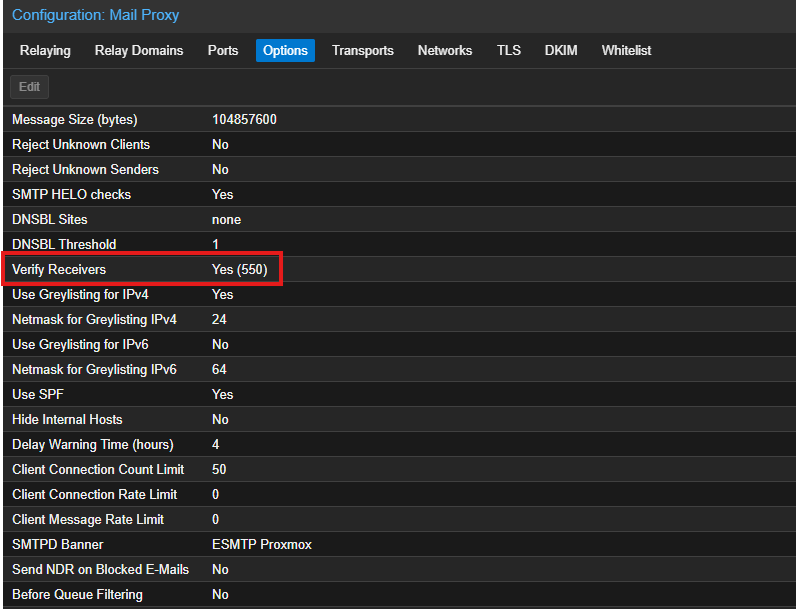This screenshot has width=796, height=609.
Task: Select Delay Warning Time (hours) row
Action: [400, 444]
